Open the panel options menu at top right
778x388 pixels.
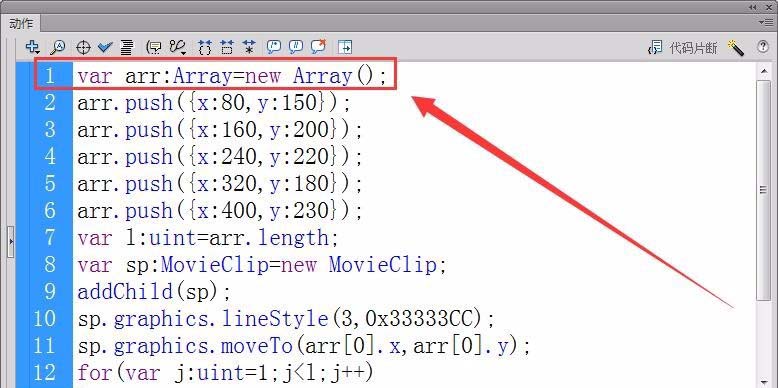766,22
